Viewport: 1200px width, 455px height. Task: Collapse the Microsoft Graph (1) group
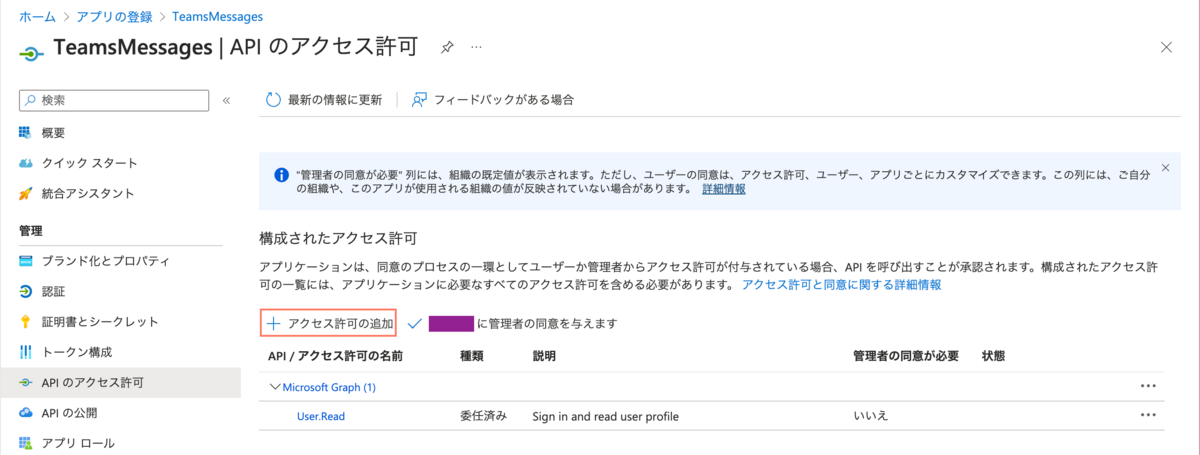[x=276, y=386]
